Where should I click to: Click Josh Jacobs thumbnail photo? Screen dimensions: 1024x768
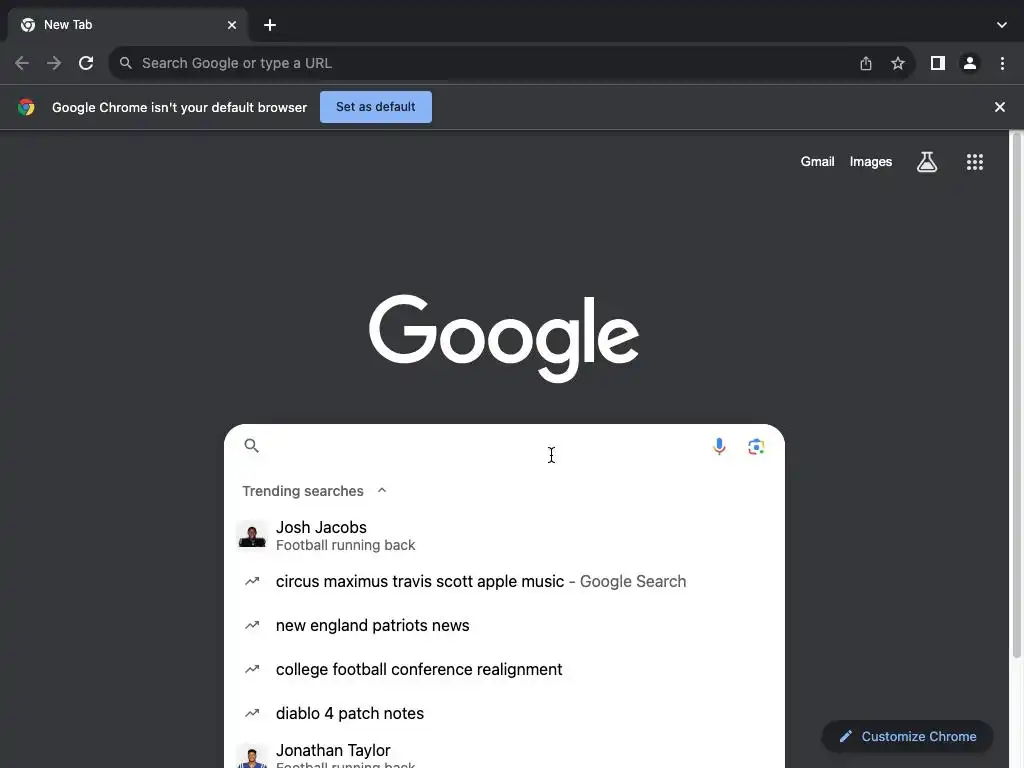coord(252,535)
